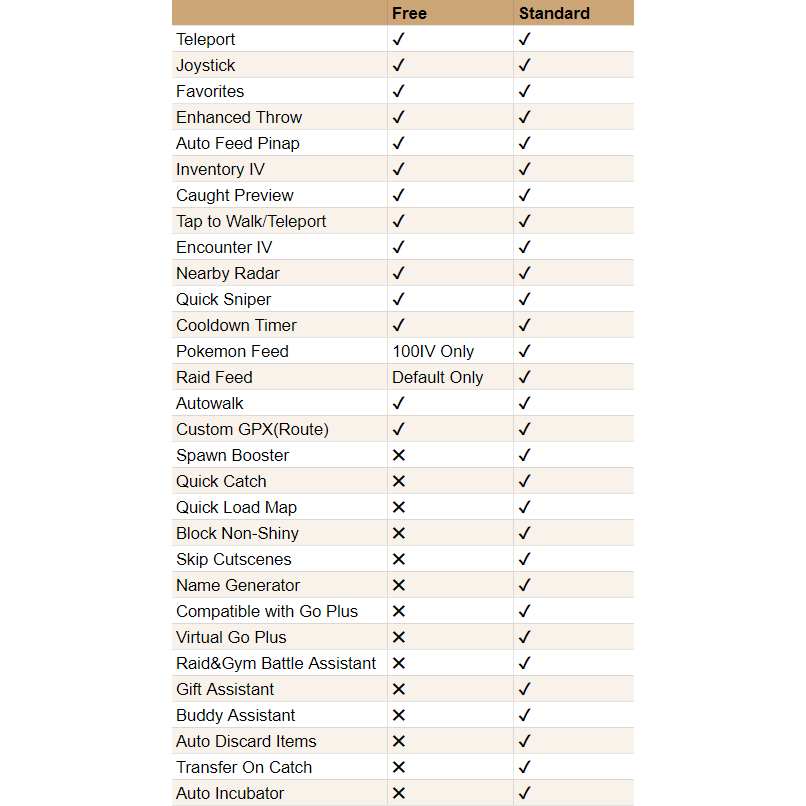Click the '100IV Only' cell text
Screen dimensions: 806x806
[433, 352]
